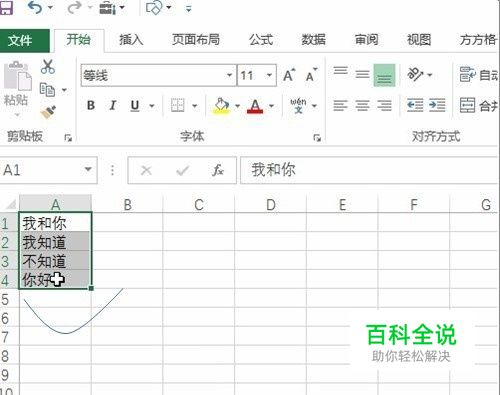The width and height of the screenshot is (500, 395).
Task: Click the Decrease Indent icon
Action: coord(415,105)
